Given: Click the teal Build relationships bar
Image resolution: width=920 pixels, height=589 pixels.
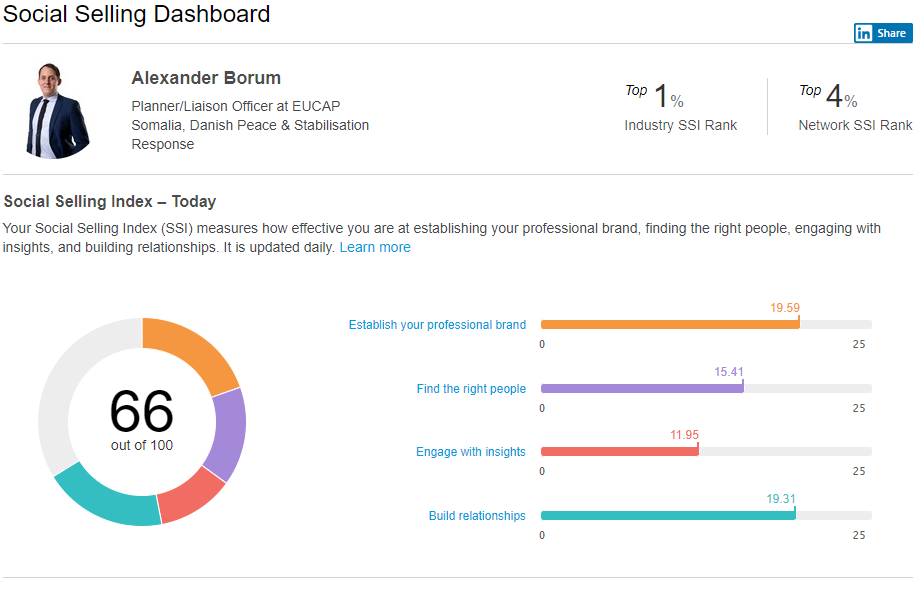Looking at the screenshot, I should (668, 516).
